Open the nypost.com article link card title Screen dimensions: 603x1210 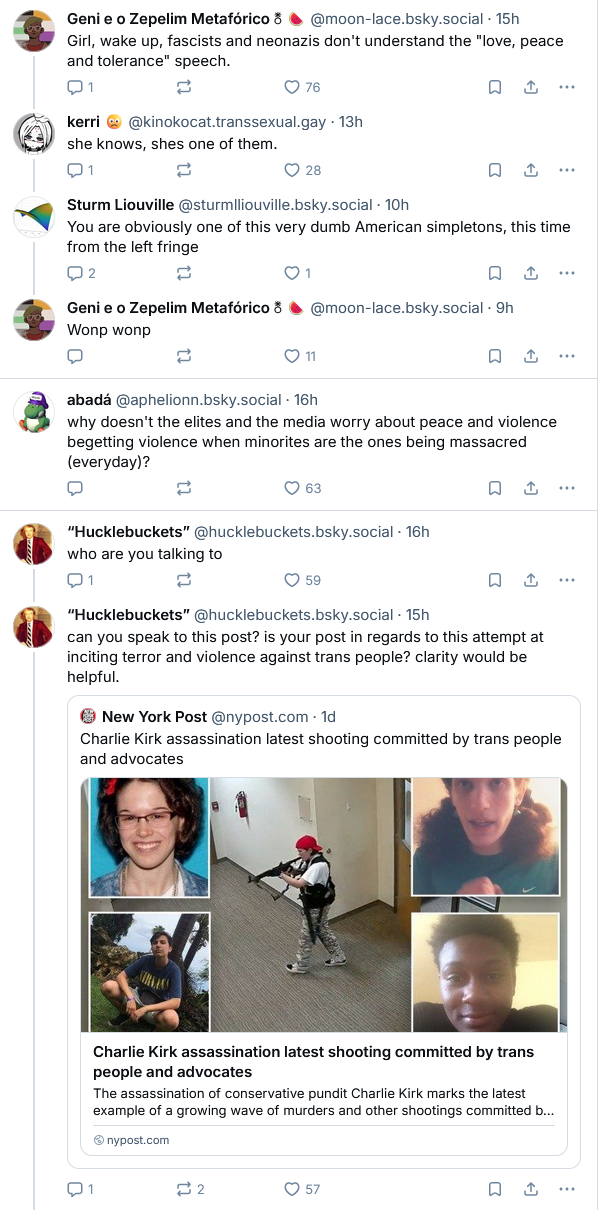[313, 1062]
